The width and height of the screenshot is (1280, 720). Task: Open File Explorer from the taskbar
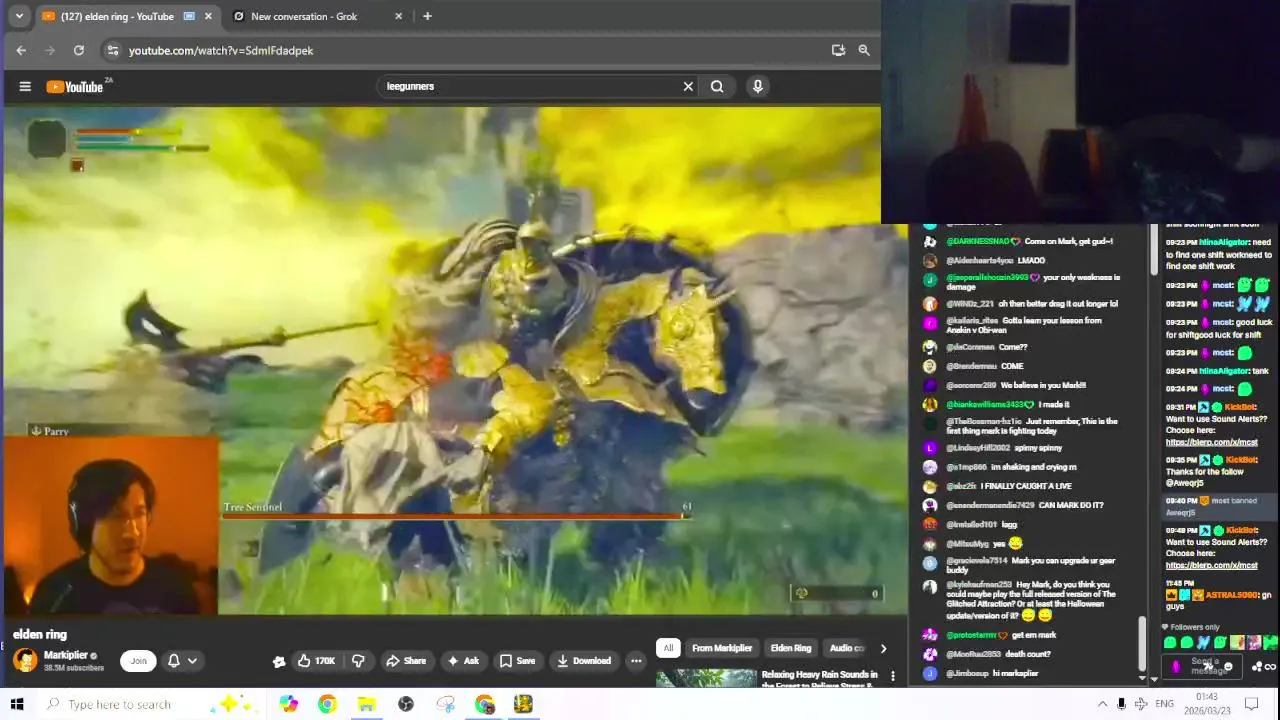(366, 704)
